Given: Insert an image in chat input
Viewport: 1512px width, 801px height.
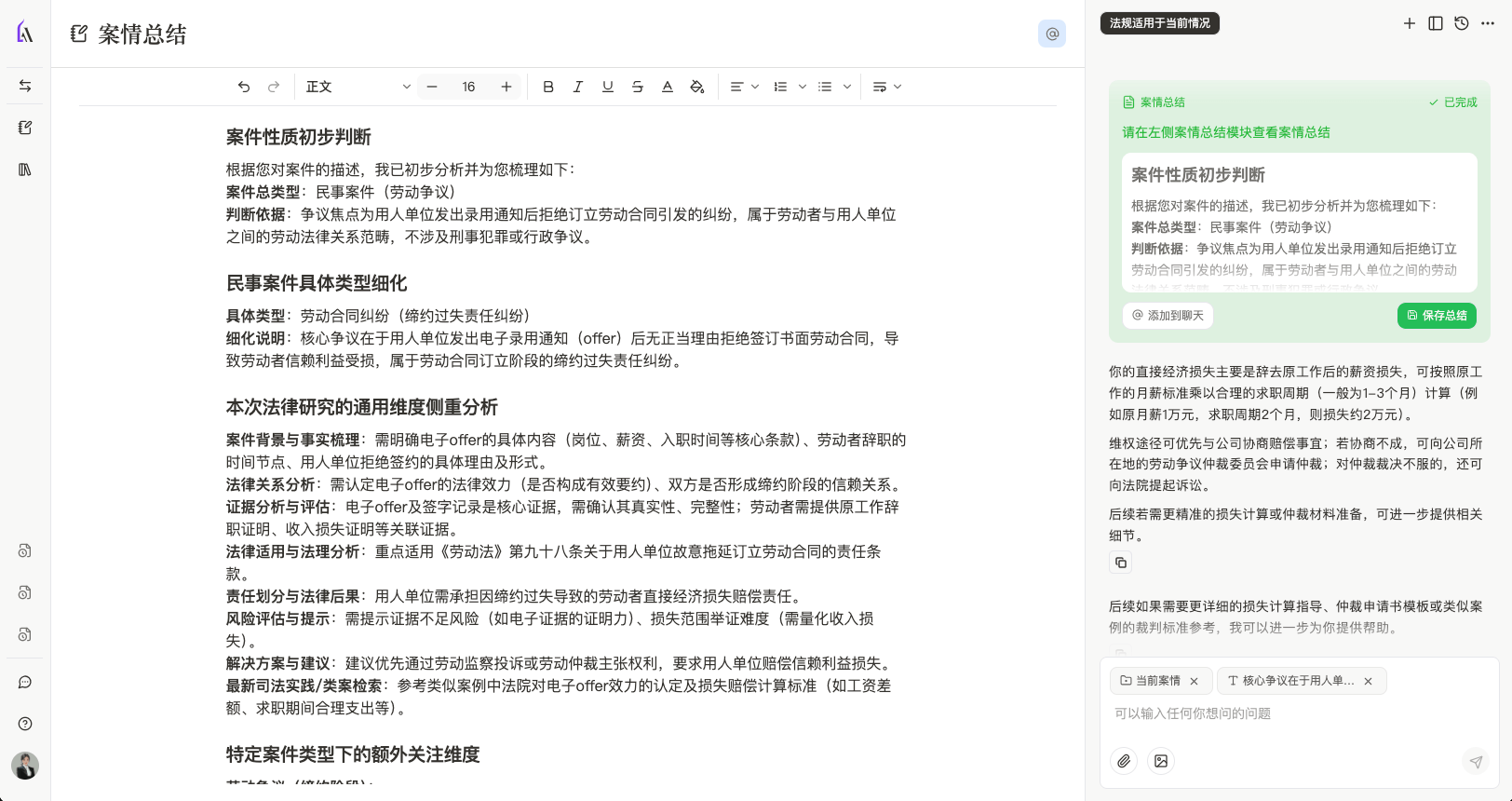Looking at the screenshot, I should pyautogui.click(x=1161, y=761).
